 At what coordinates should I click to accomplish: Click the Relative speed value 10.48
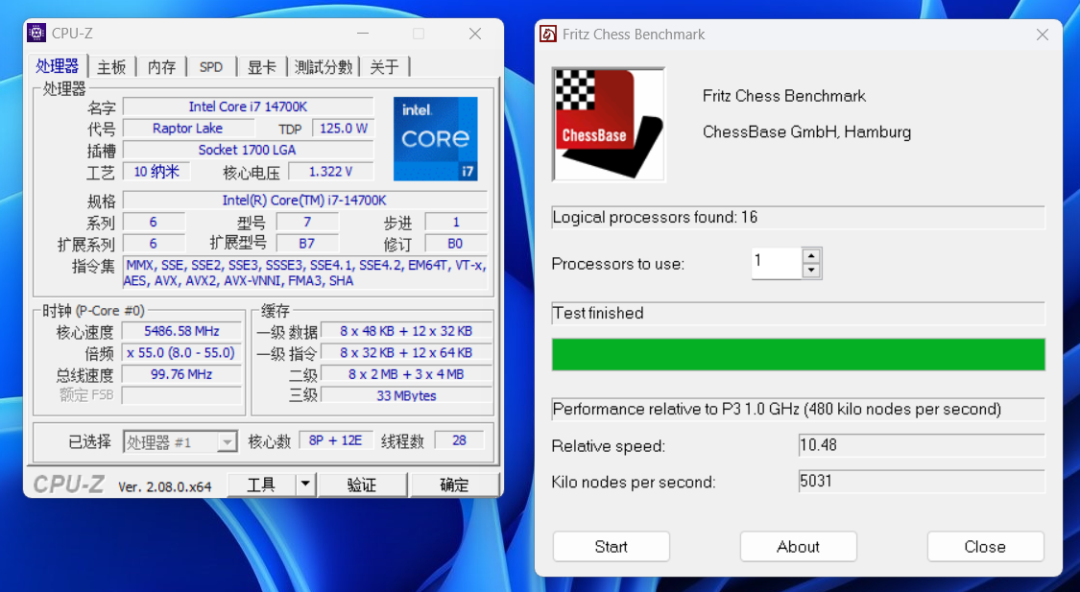tap(922, 445)
